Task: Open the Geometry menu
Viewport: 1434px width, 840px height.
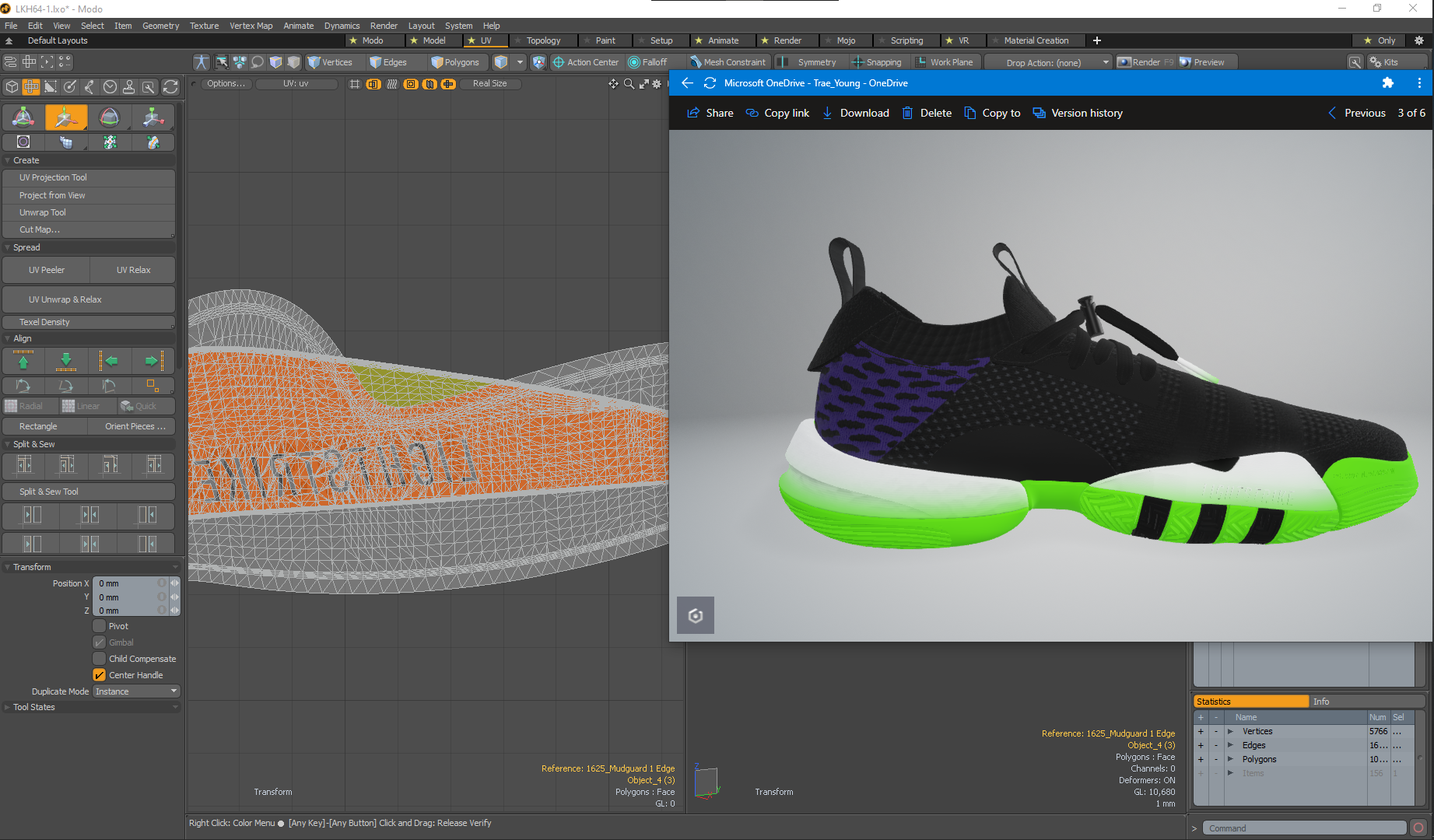Action: tap(160, 26)
